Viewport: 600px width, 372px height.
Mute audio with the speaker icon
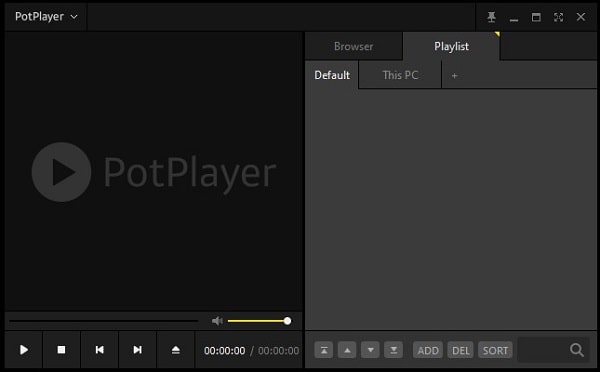point(217,321)
